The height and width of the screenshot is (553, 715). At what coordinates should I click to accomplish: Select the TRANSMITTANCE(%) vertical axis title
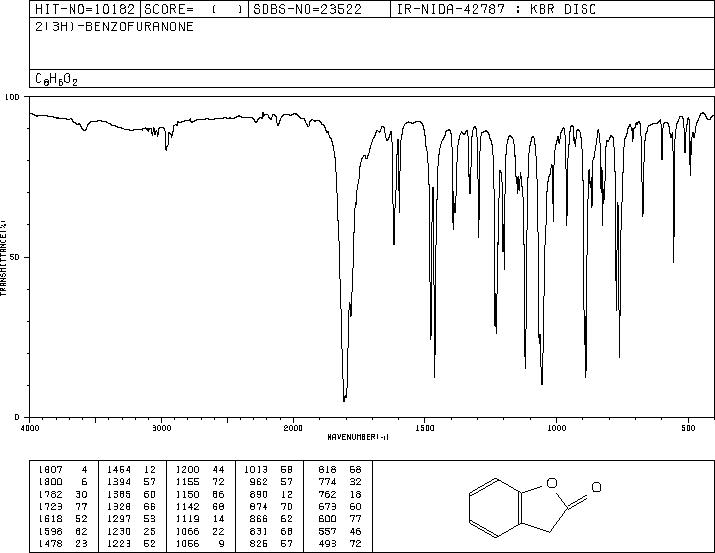pos(3,257)
